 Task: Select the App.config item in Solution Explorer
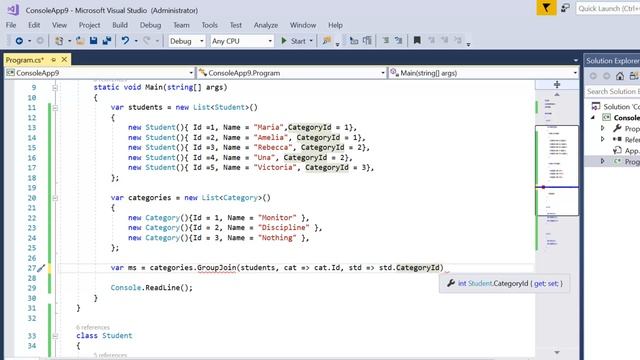click(x=627, y=151)
